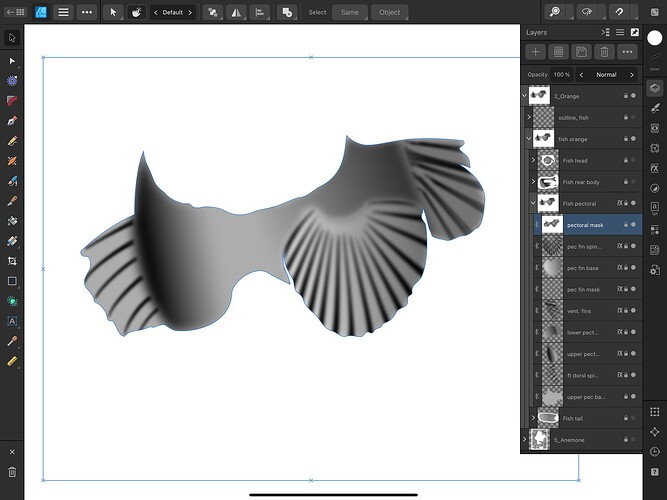Select the Contour tool
The image size is (667, 500).
[12, 80]
